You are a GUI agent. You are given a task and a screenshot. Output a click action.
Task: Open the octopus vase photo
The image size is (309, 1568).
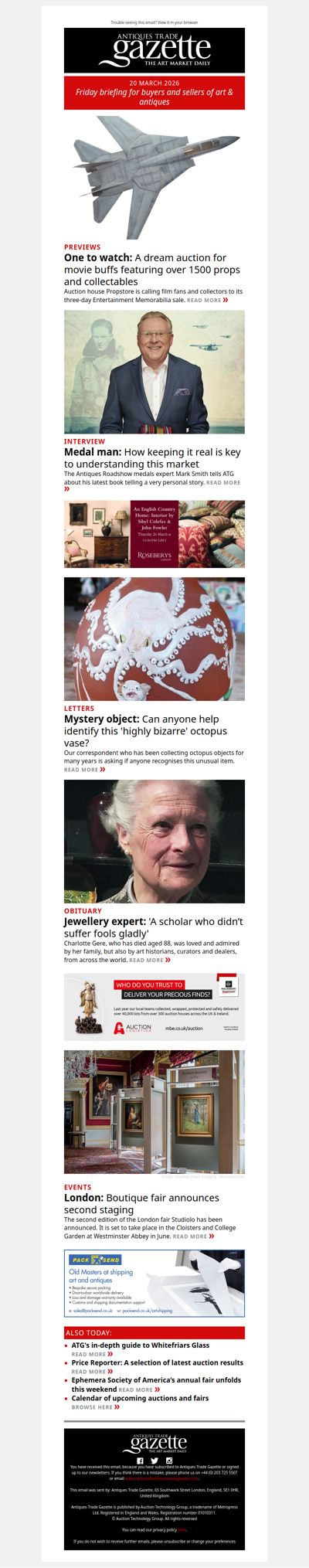pos(154,639)
